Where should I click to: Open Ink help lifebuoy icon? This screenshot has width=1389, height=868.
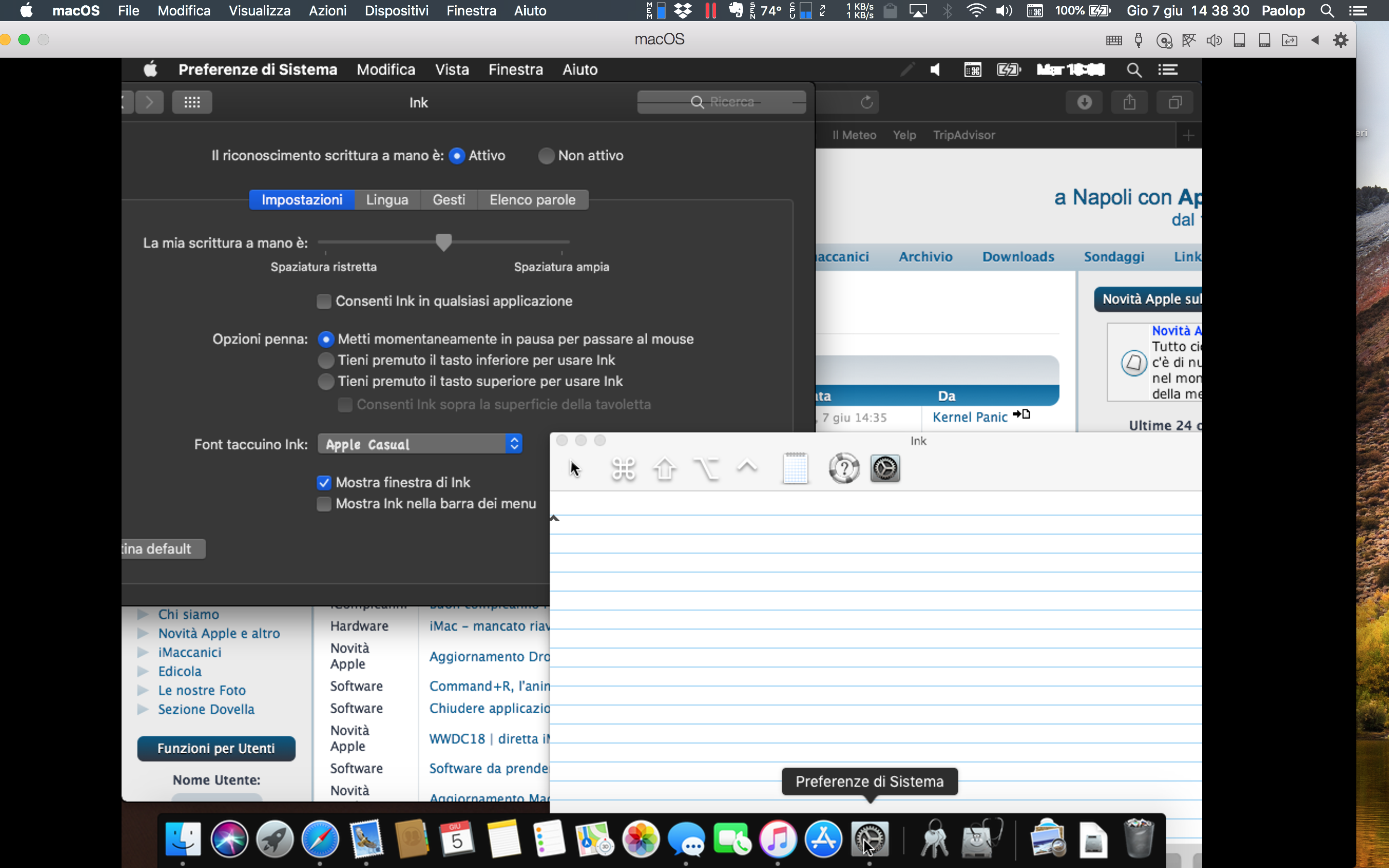tap(844, 468)
